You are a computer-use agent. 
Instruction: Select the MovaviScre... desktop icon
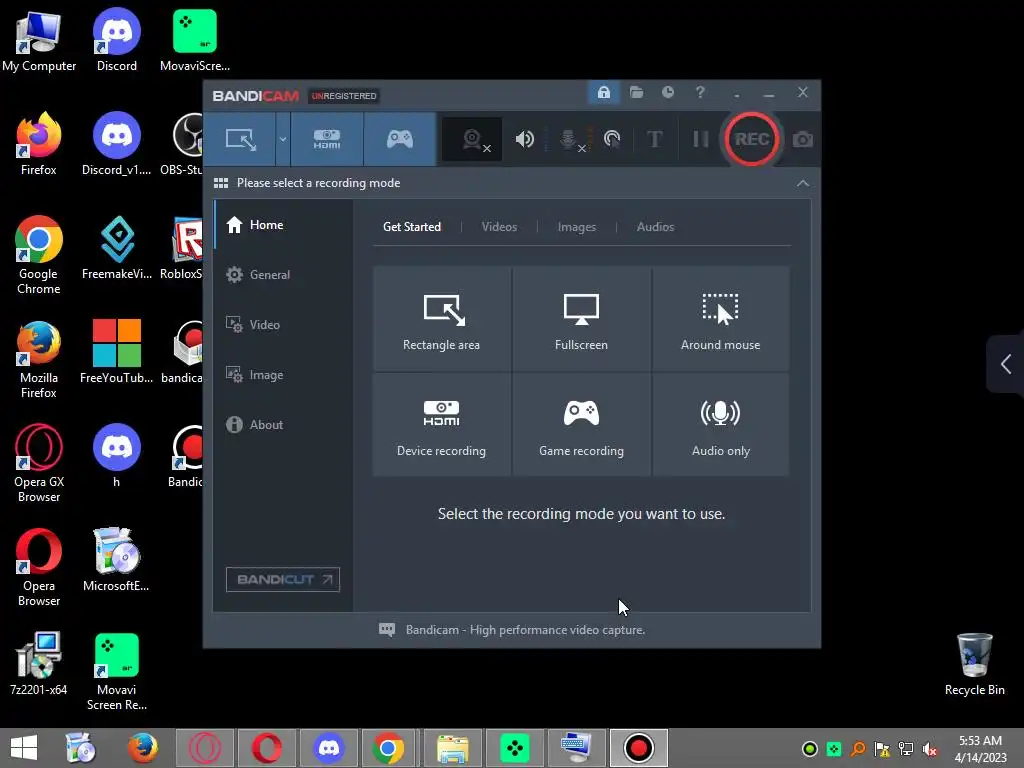pos(195,40)
